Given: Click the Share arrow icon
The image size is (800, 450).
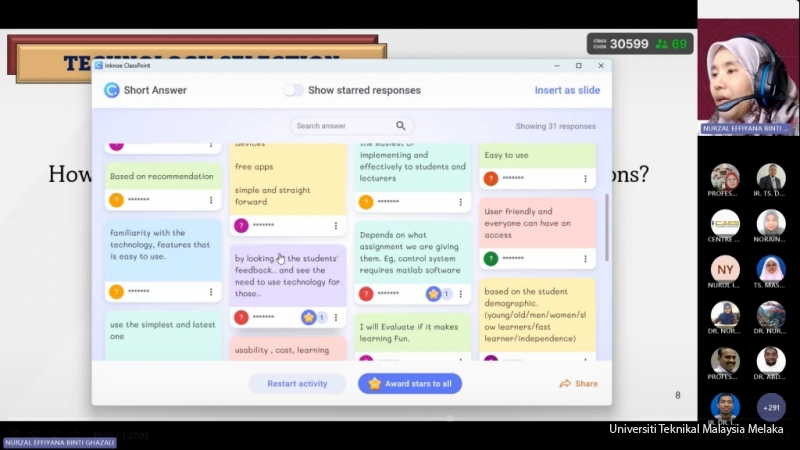Looking at the screenshot, I should click(565, 384).
